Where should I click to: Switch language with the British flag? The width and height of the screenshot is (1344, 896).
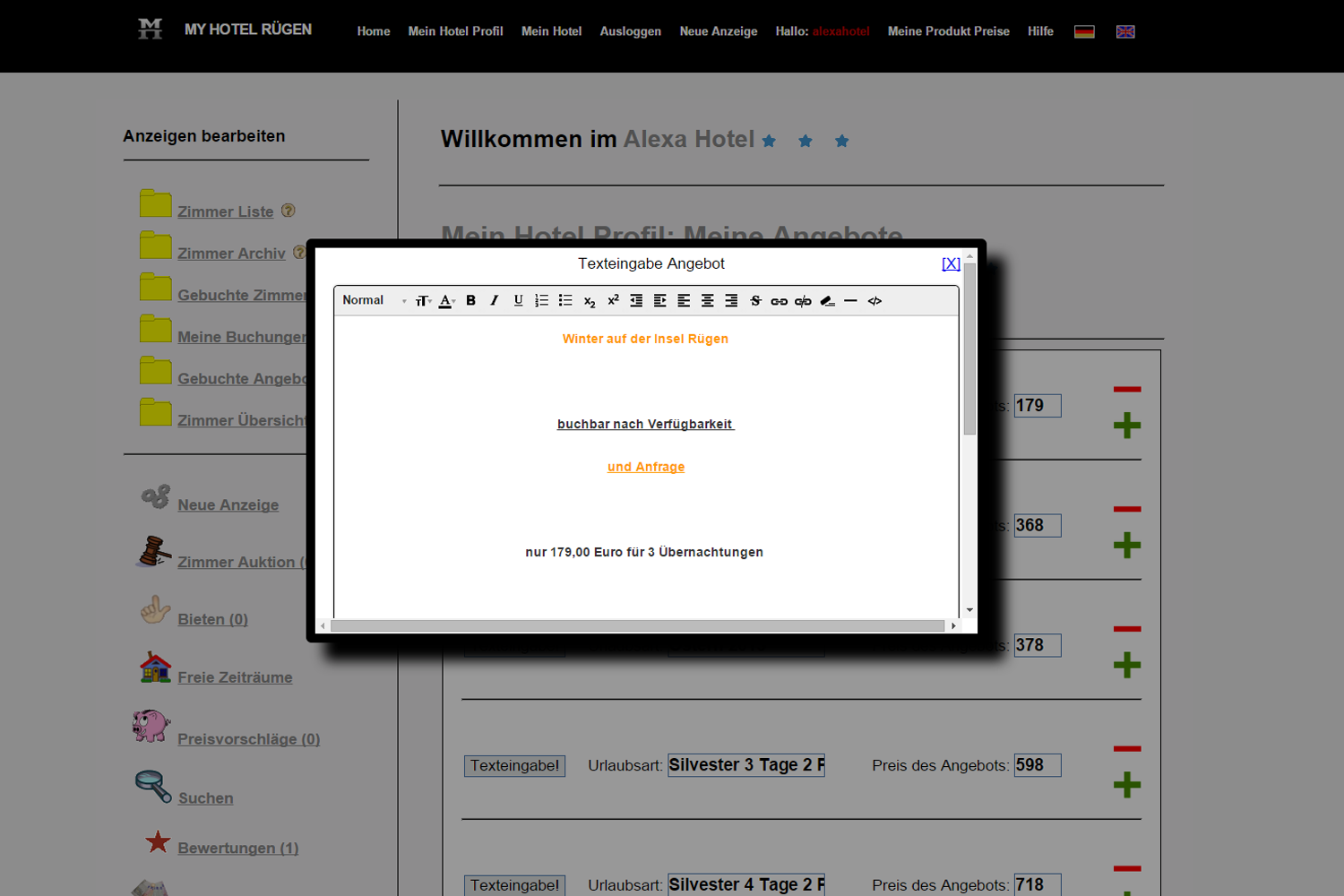(1125, 31)
